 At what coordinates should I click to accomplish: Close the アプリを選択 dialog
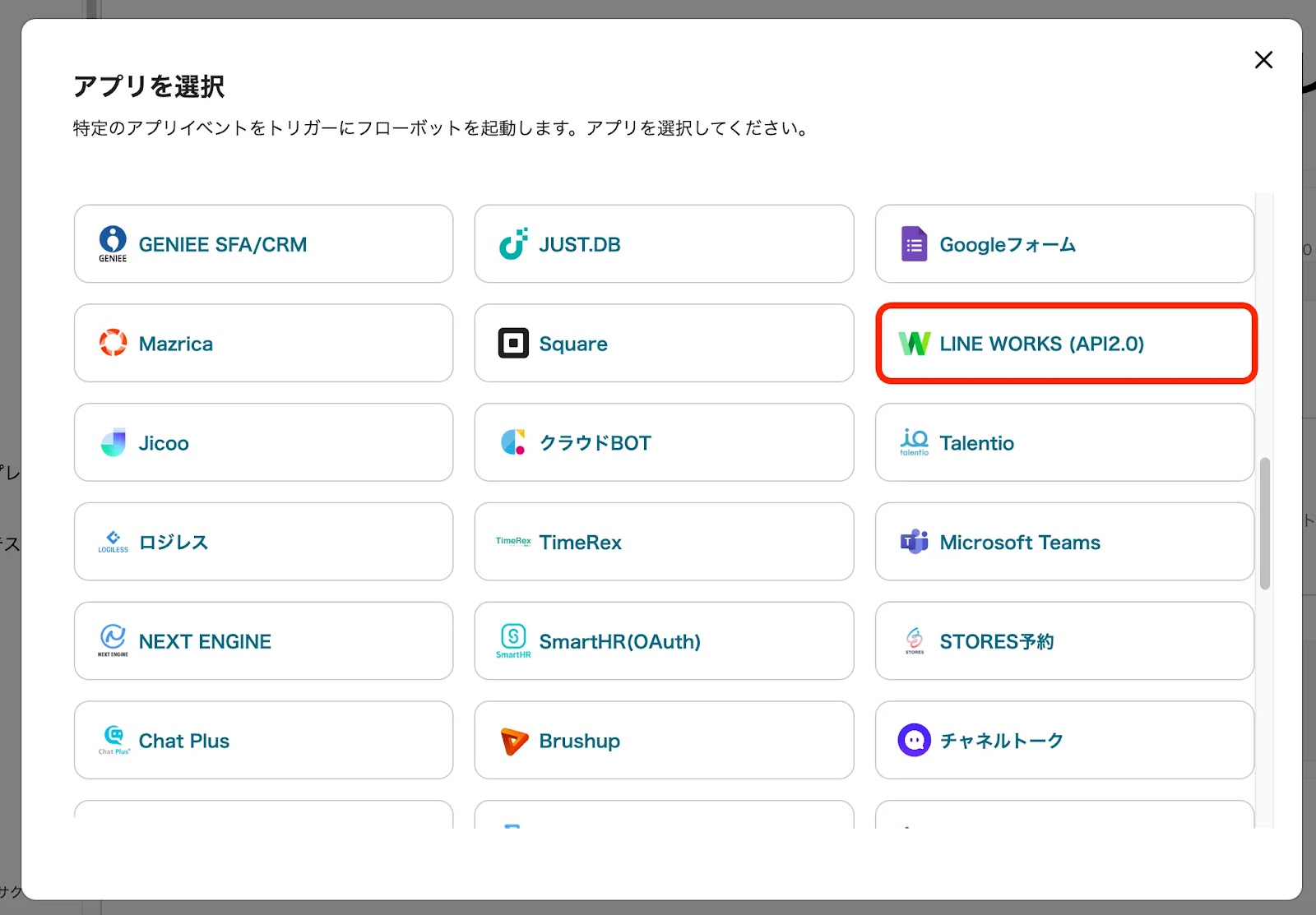click(x=1263, y=60)
